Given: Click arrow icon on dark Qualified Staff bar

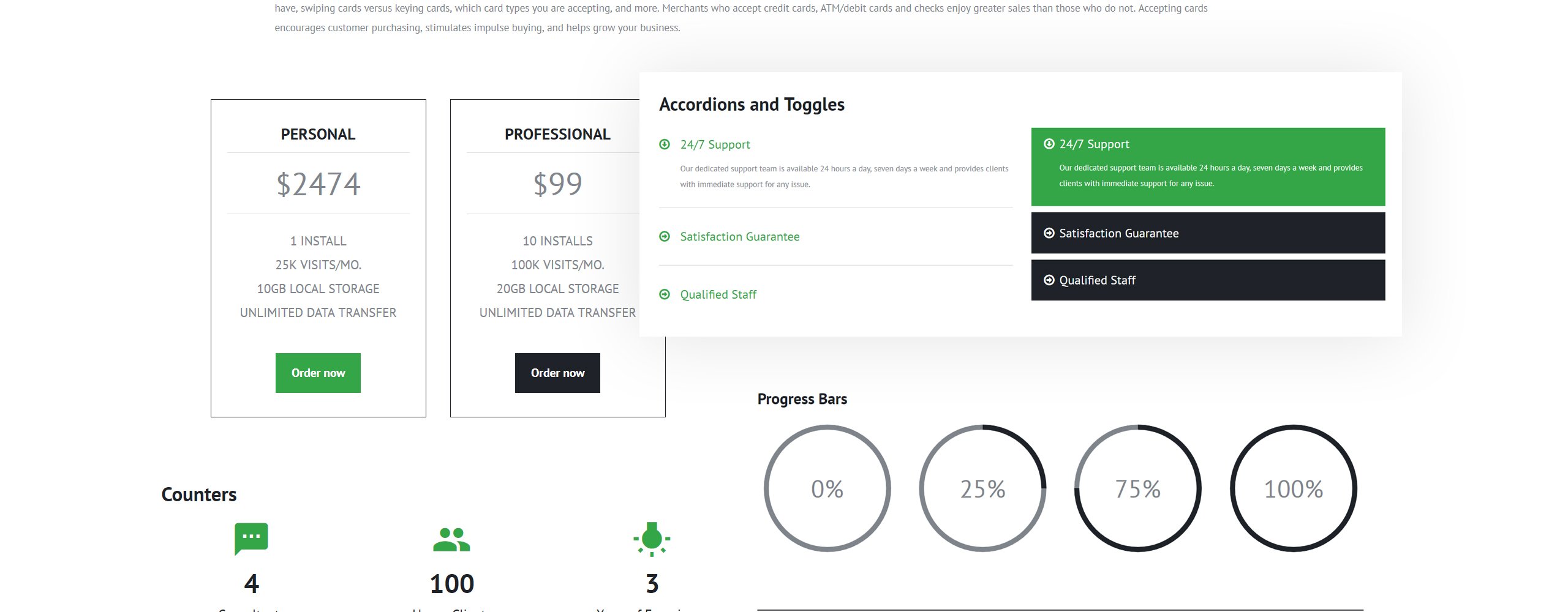Looking at the screenshot, I should [x=1049, y=280].
